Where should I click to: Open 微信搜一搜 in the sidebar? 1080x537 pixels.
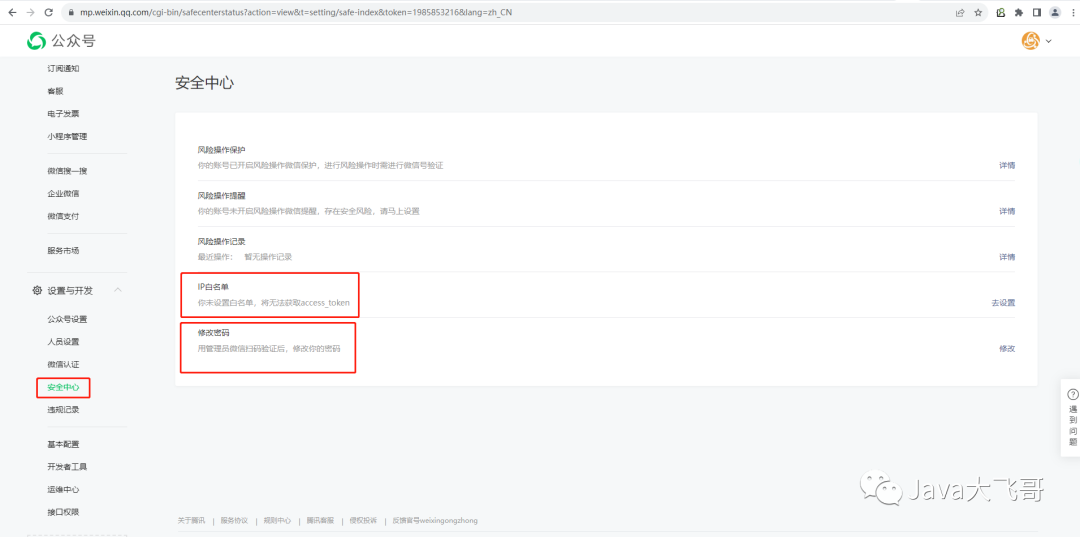point(68,171)
